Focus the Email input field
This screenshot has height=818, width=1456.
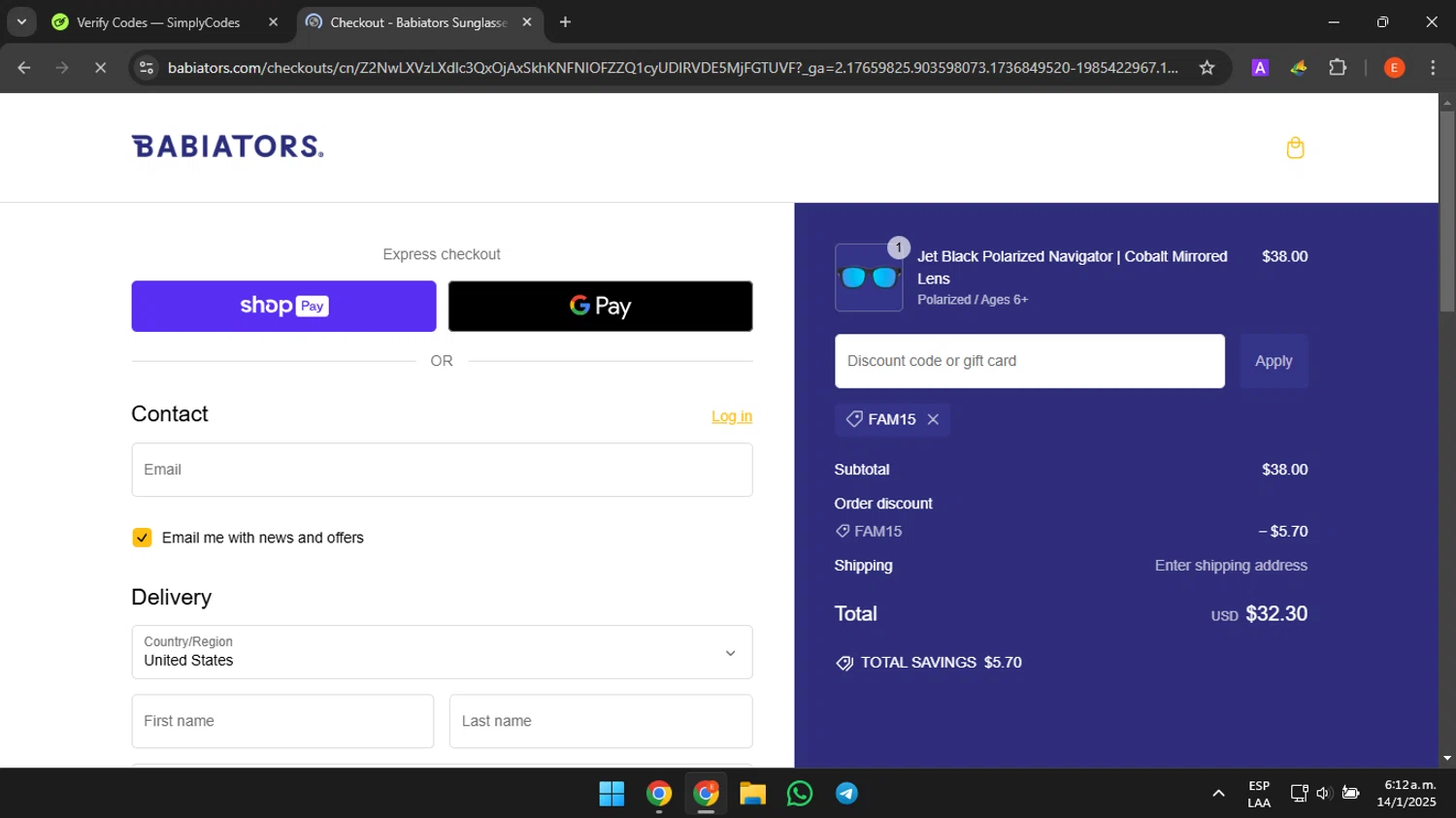pos(442,470)
